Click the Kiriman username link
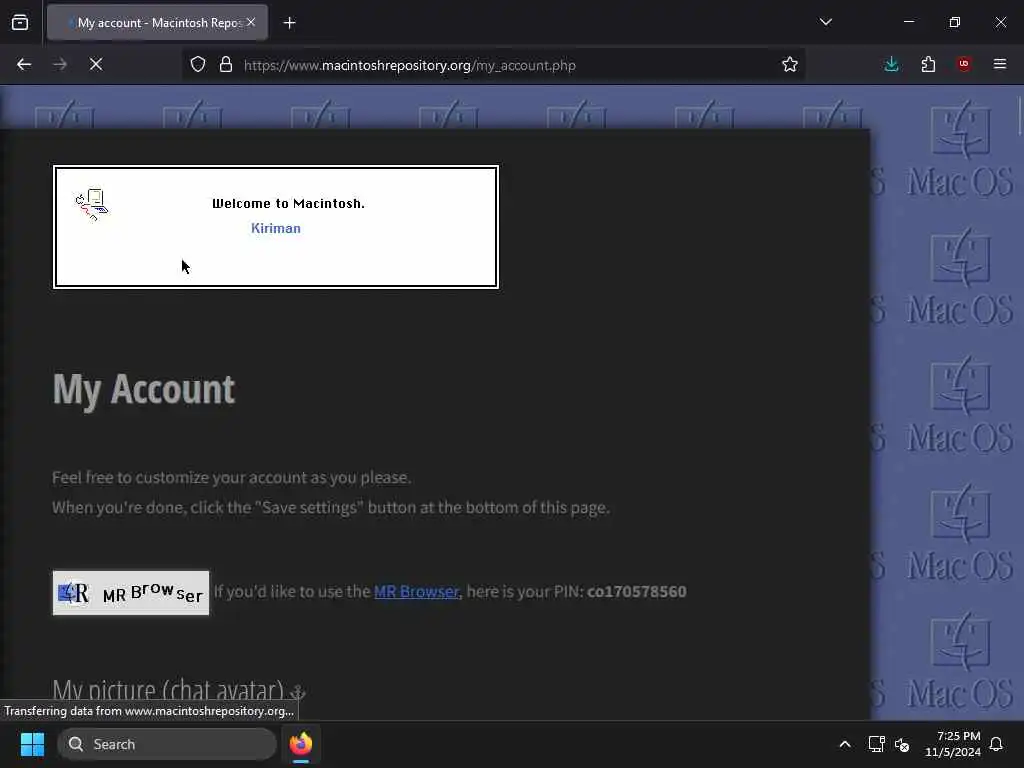This screenshot has width=1024, height=768. click(276, 229)
